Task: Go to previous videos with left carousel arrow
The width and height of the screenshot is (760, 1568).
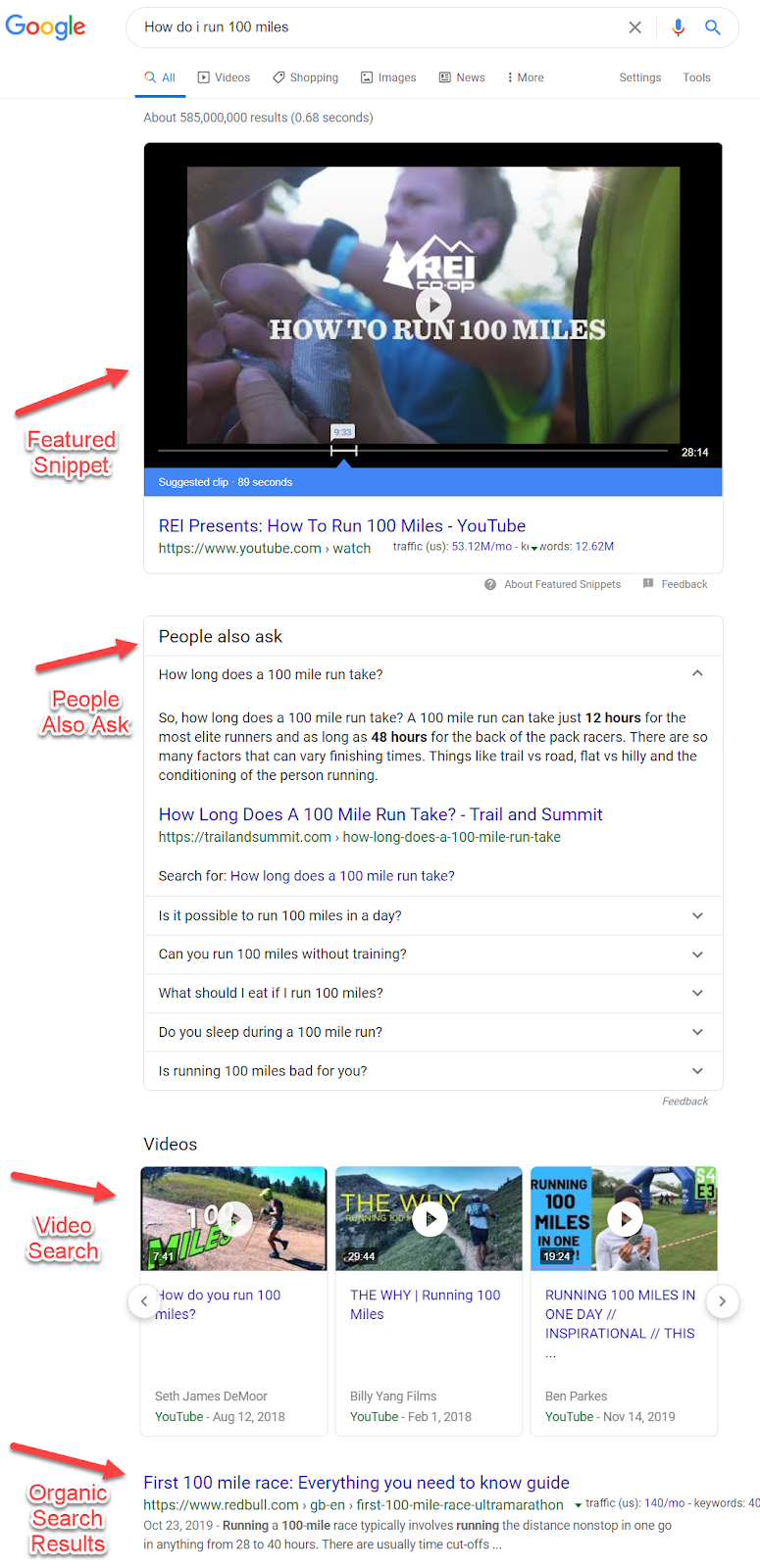Action: coord(144,1301)
